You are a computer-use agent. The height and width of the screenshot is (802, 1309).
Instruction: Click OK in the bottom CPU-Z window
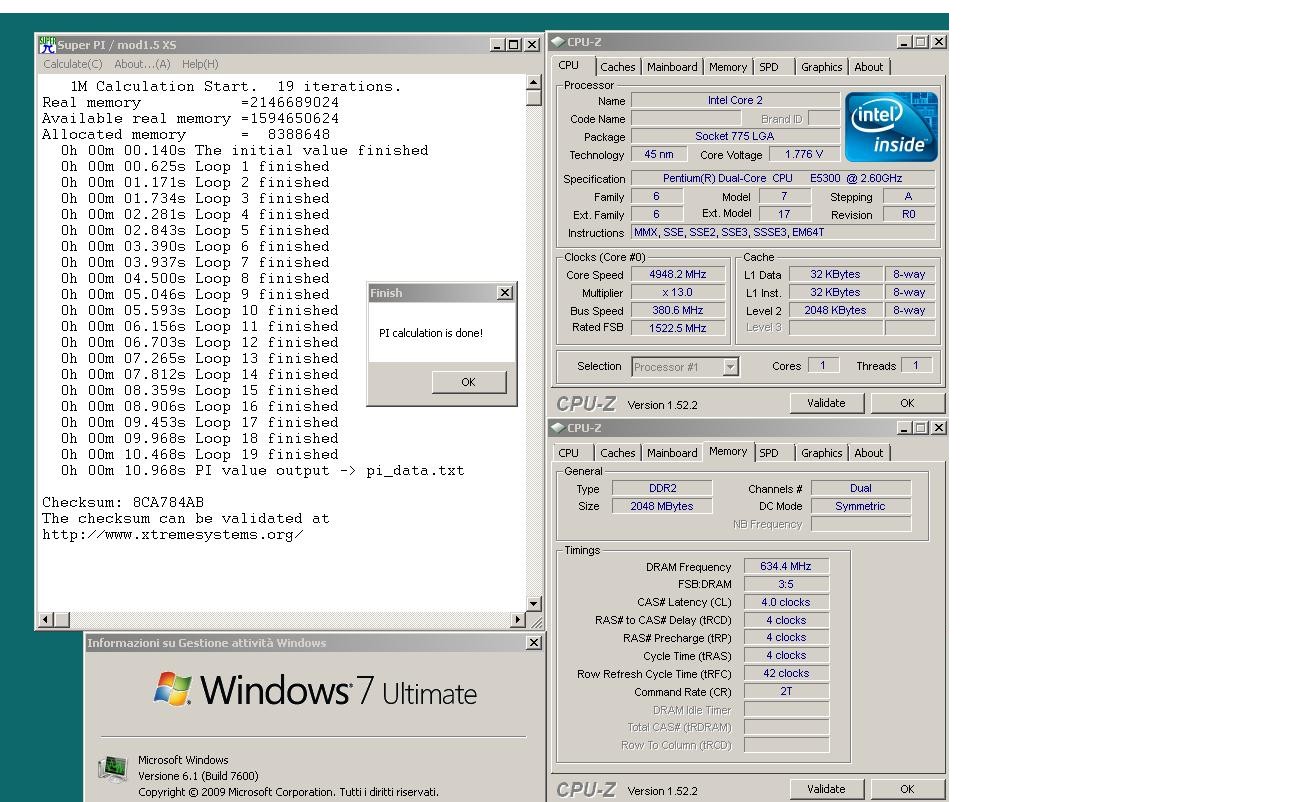(x=907, y=789)
